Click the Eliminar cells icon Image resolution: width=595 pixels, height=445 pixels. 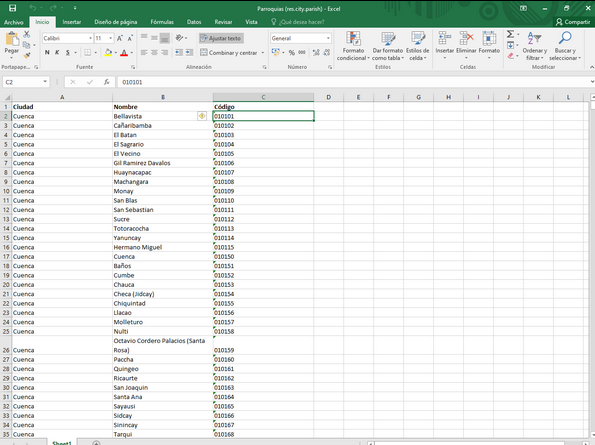pos(466,38)
